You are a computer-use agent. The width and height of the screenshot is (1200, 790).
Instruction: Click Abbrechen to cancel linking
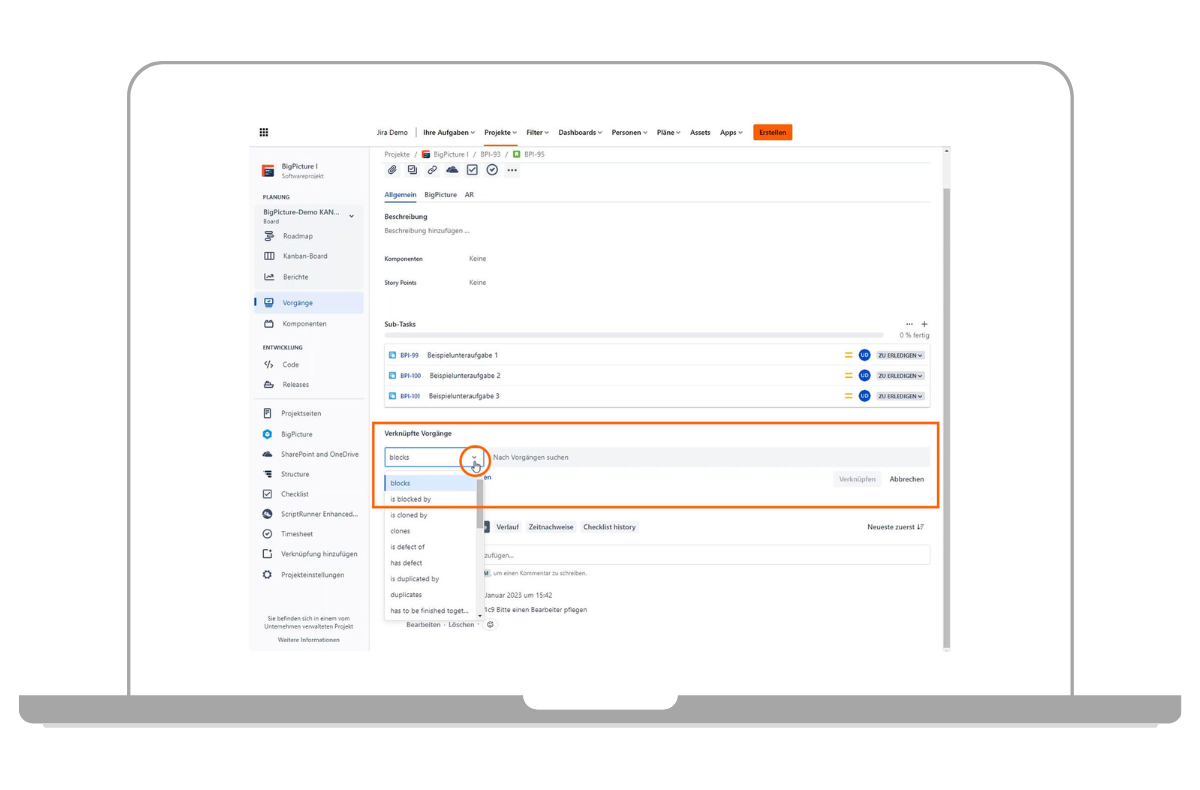tap(906, 479)
